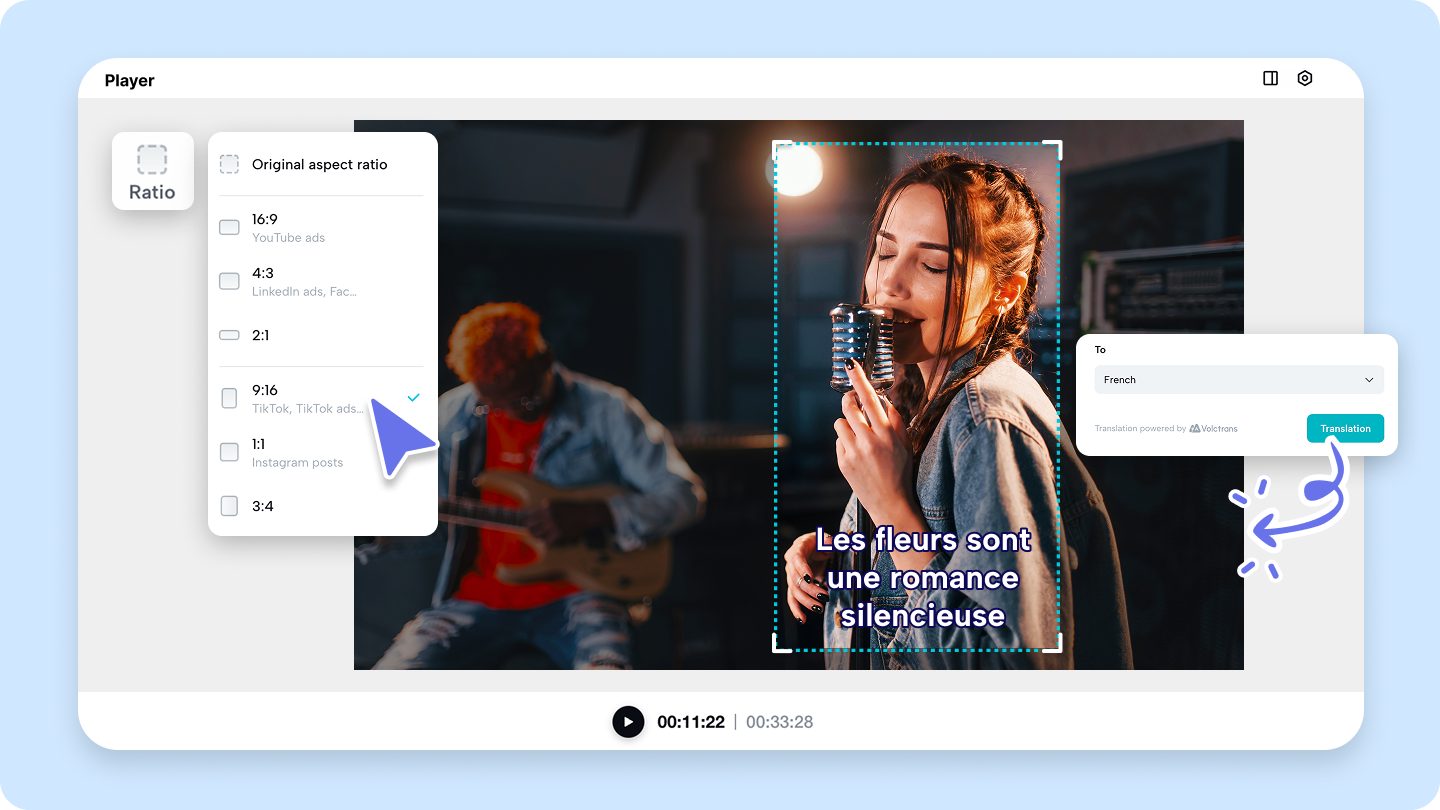Click the Player title in the top bar

click(129, 81)
